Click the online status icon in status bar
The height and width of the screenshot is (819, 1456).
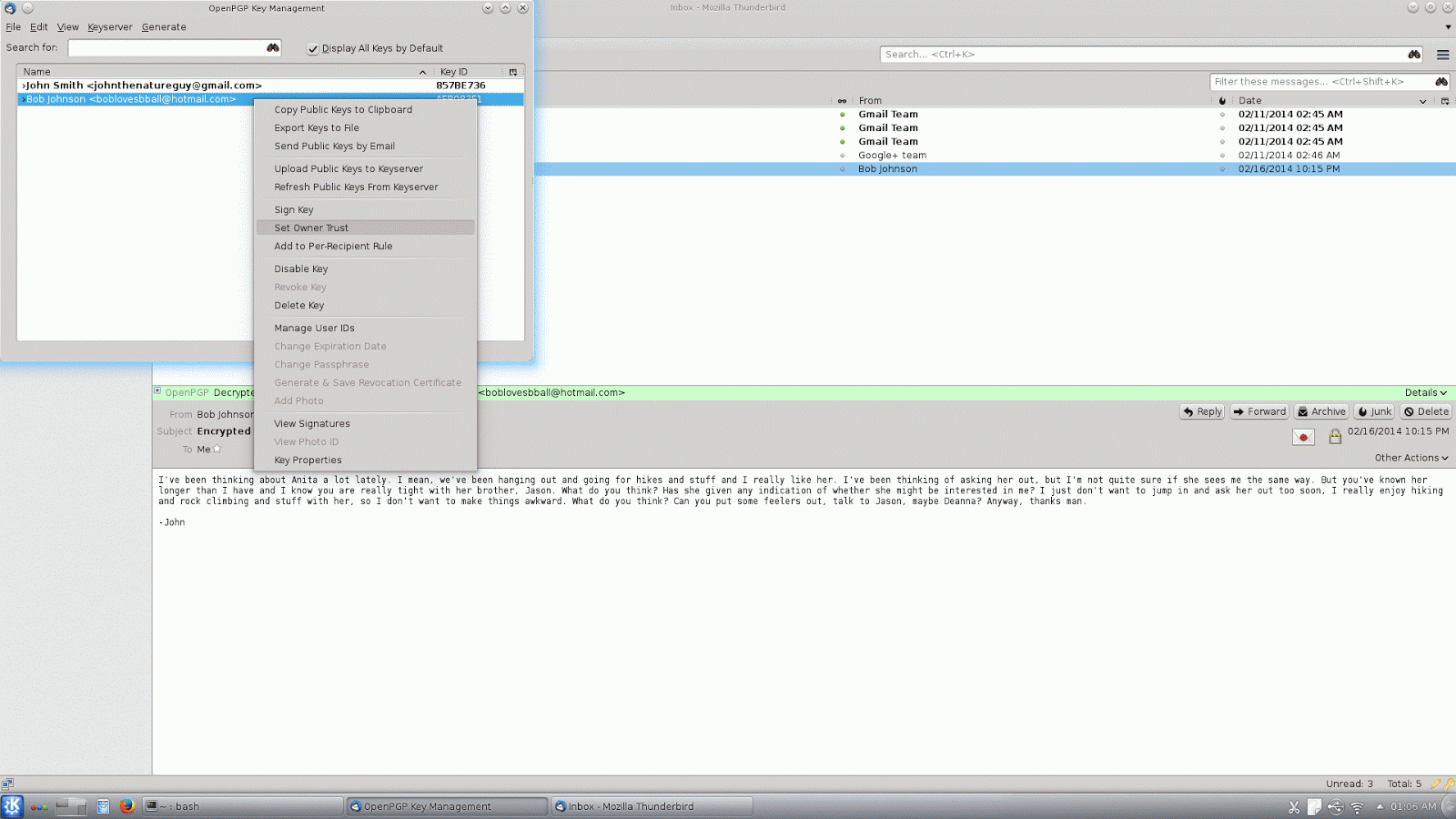pos(7,784)
